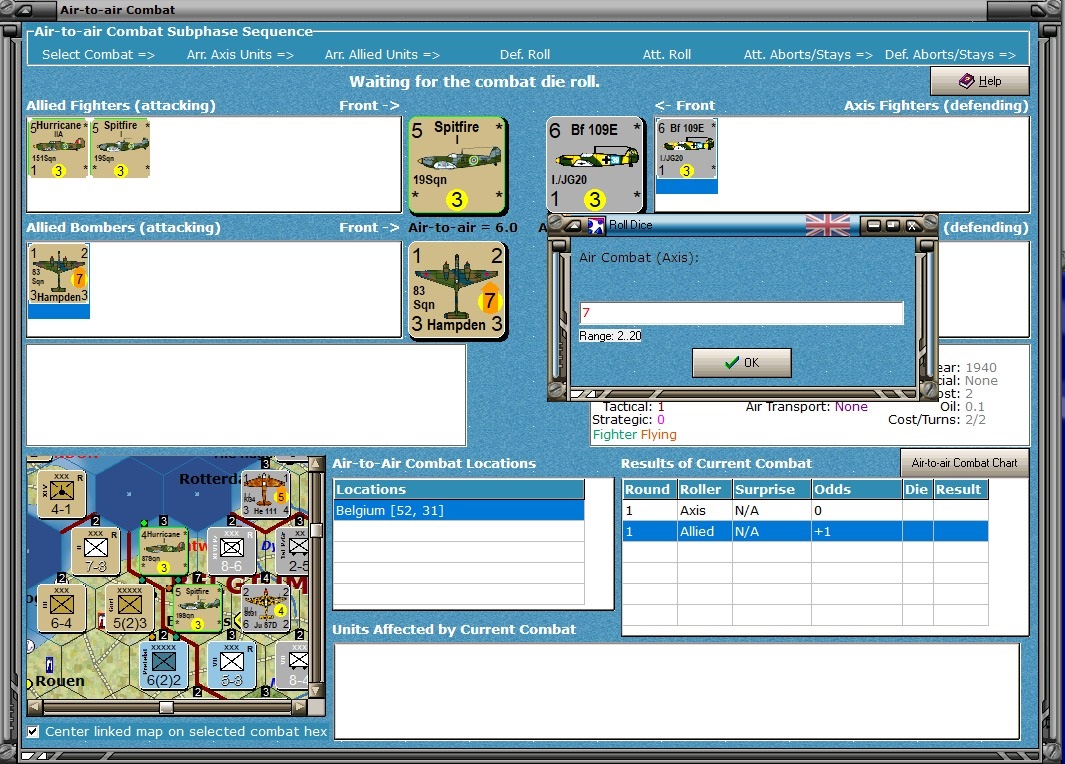Image resolution: width=1065 pixels, height=764 pixels.
Task: Click the blue port symbol near Rouen
Action: 49,663
